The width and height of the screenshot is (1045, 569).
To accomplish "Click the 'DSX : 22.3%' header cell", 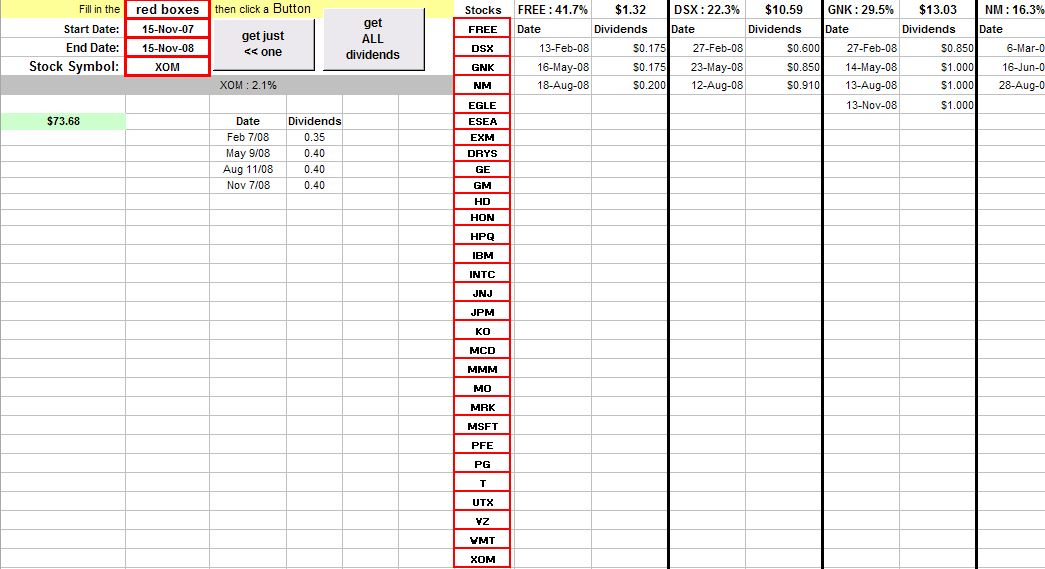I will pyautogui.click(x=707, y=9).
